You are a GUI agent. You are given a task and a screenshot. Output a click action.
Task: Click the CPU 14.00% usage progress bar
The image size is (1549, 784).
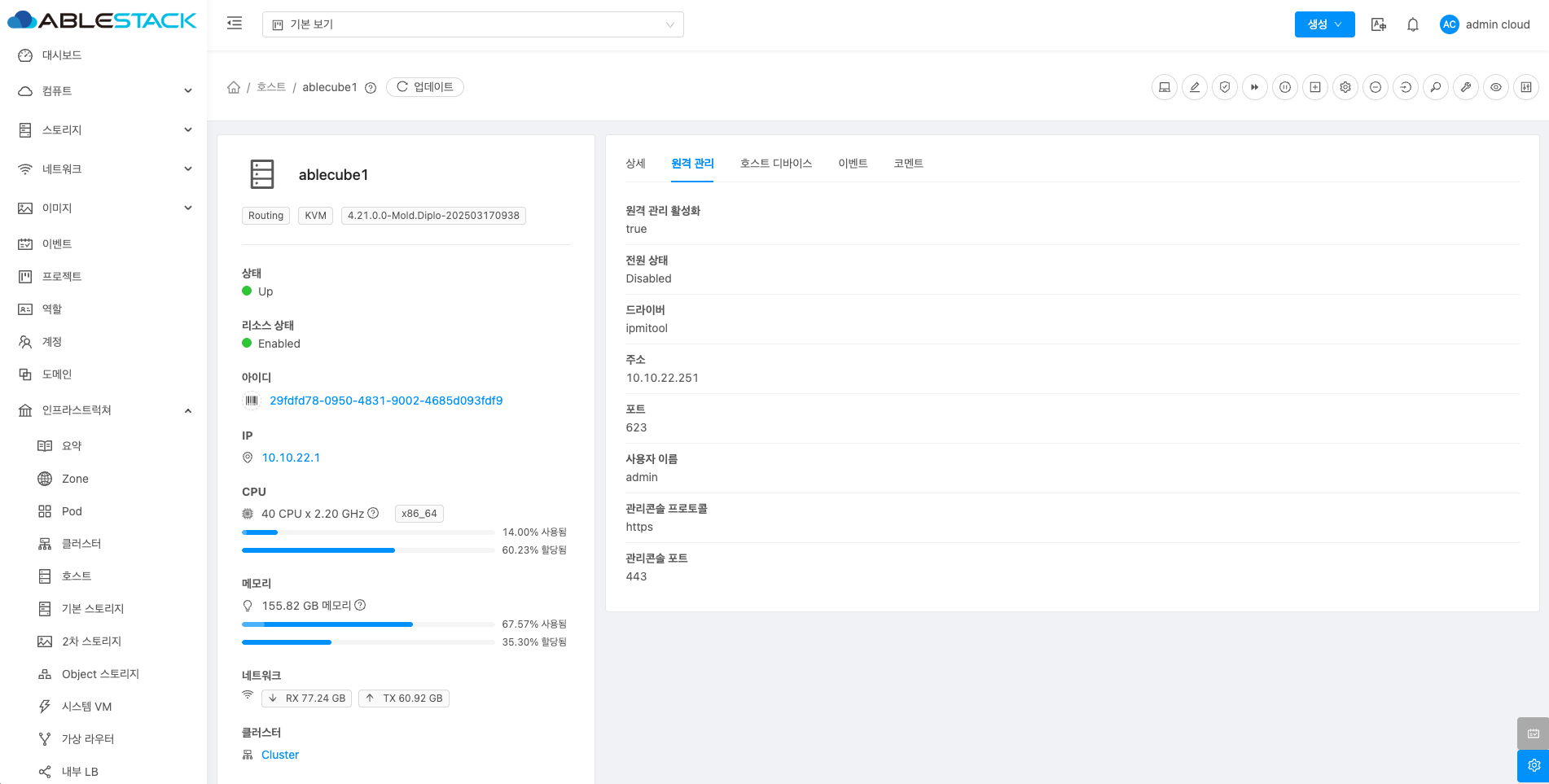368,532
